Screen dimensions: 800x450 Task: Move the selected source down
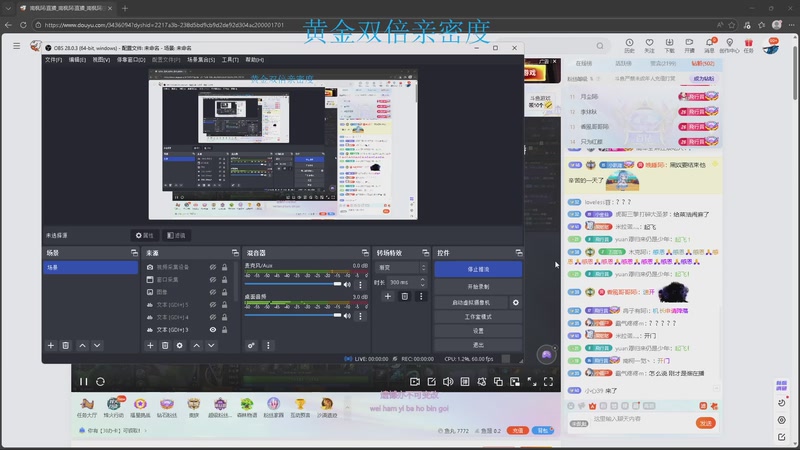click(x=211, y=345)
